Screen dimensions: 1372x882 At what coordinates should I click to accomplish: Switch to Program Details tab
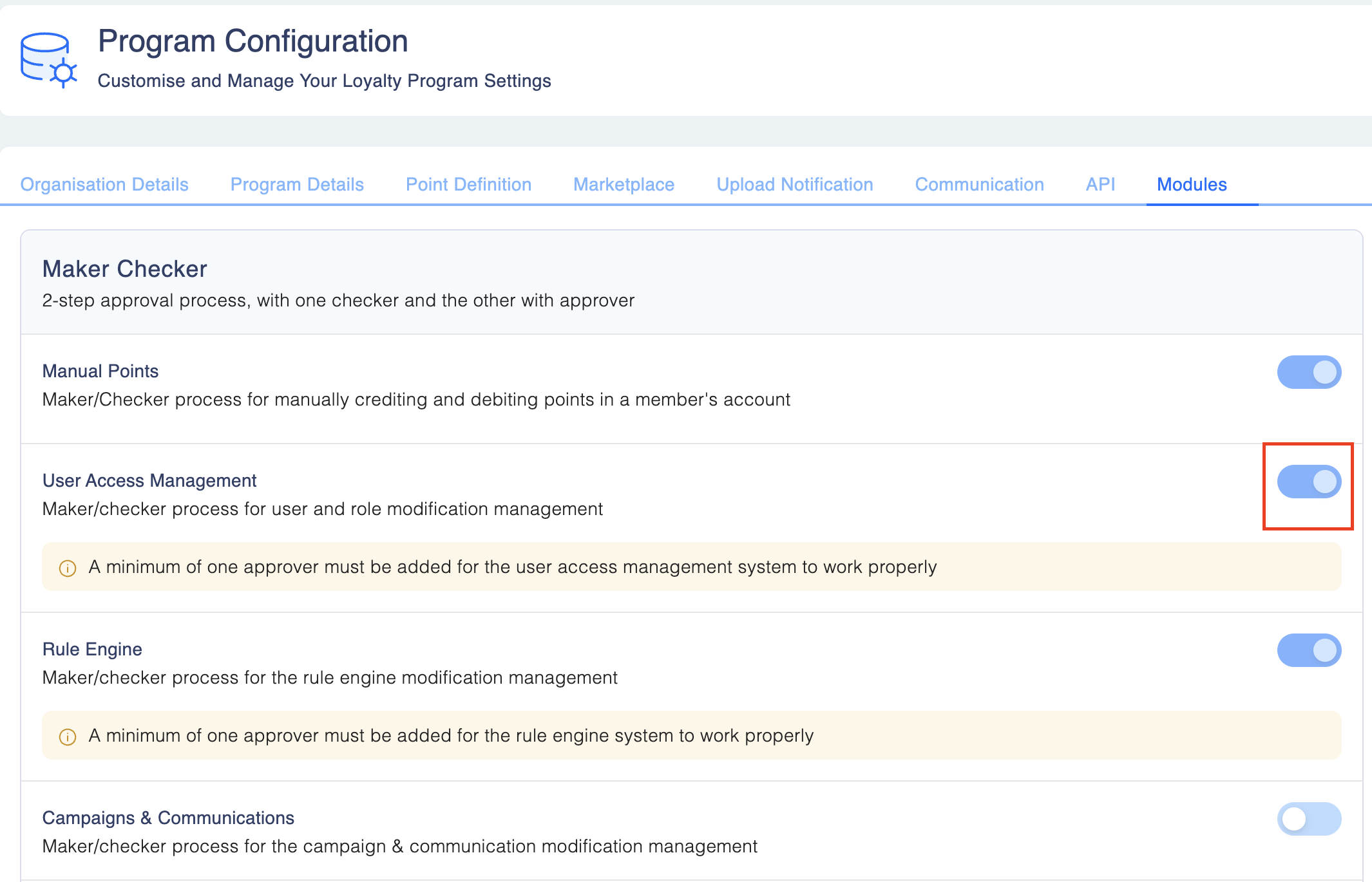click(x=297, y=185)
